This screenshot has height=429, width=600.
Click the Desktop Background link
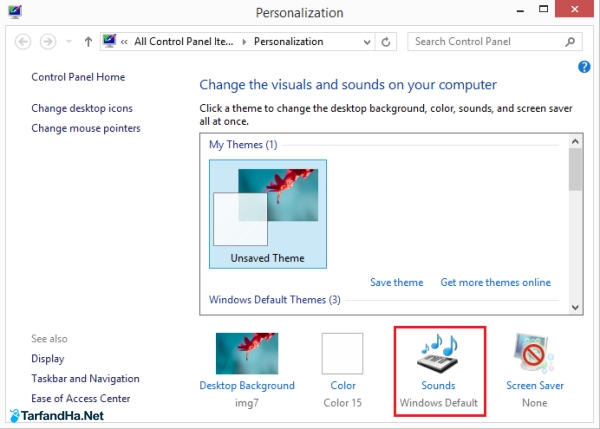point(247,385)
